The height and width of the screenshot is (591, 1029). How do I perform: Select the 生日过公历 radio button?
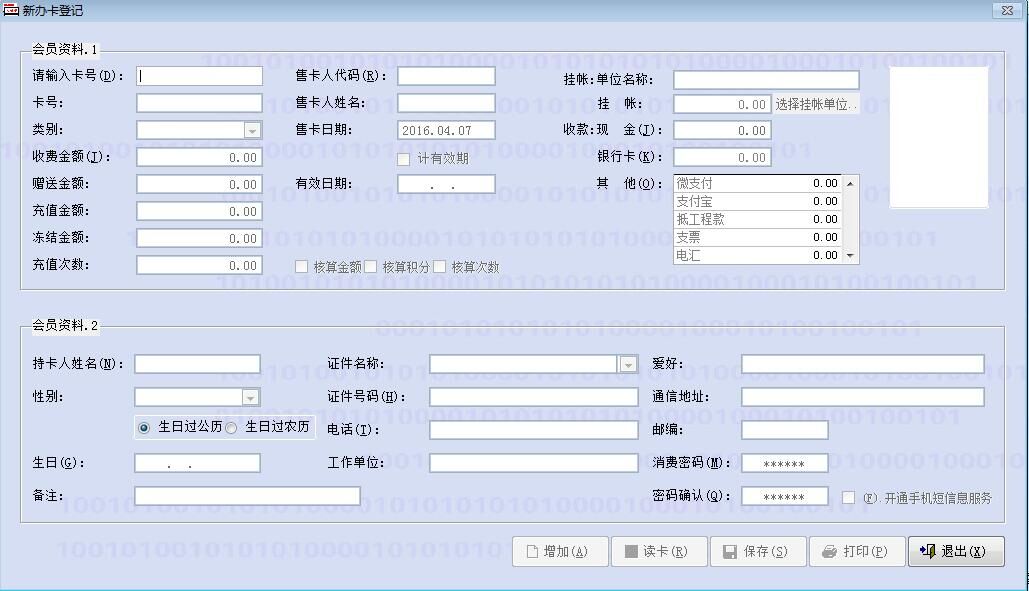tap(144, 427)
